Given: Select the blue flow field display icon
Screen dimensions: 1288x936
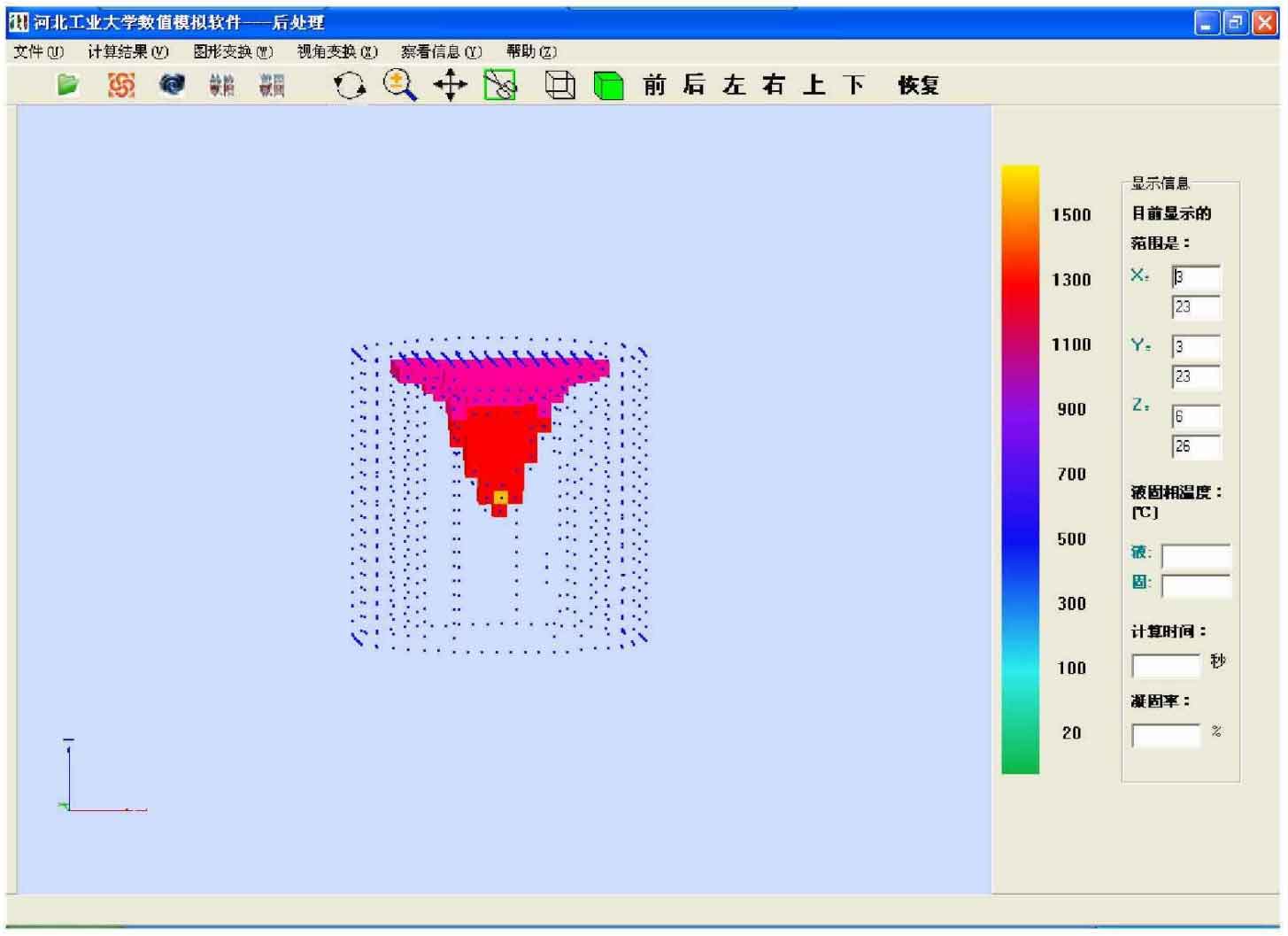Looking at the screenshot, I should 172,85.
